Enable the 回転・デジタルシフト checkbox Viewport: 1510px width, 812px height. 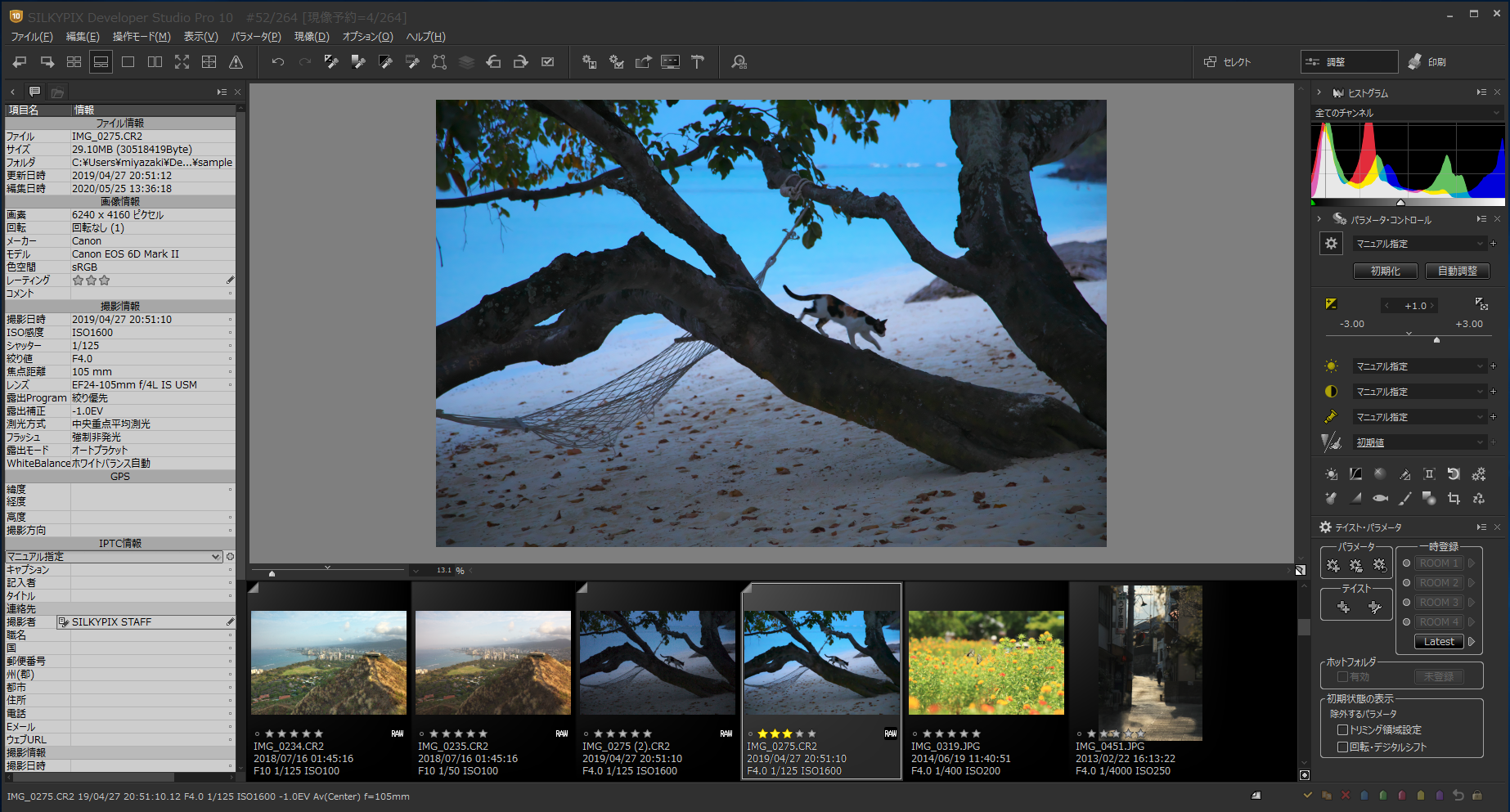pyautogui.click(x=1342, y=747)
